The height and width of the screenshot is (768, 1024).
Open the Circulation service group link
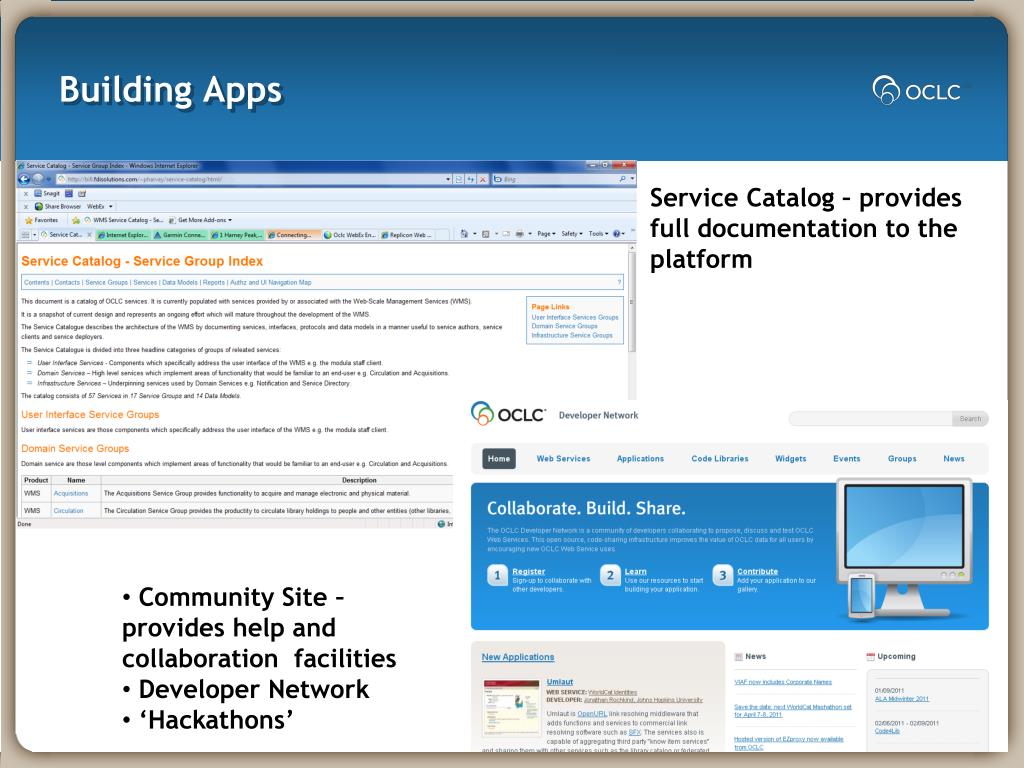(69, 511)
